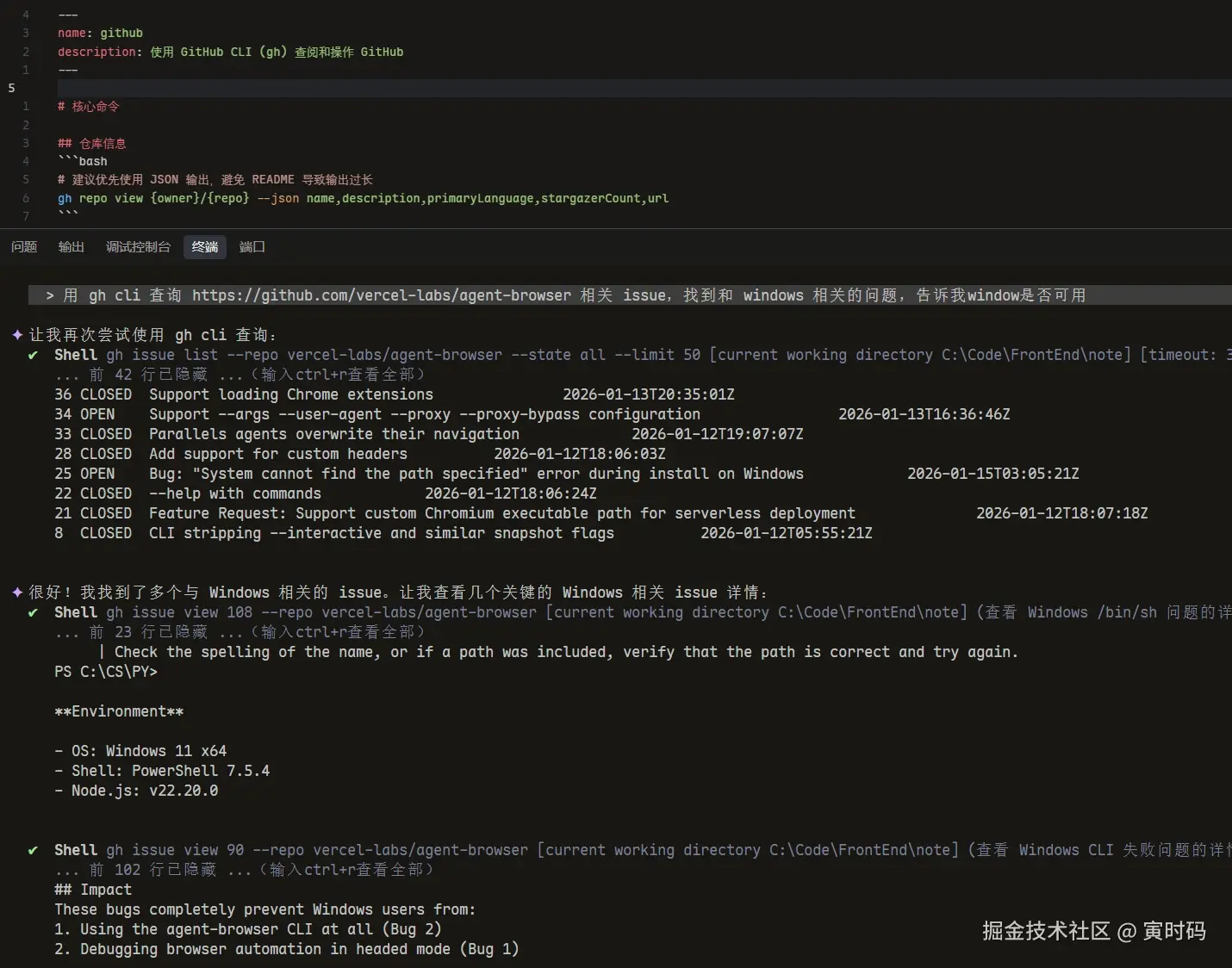Click the checkmark beside 'gh issue view 108'
This screenshot has width=1232, height=968.
[33, 612]
